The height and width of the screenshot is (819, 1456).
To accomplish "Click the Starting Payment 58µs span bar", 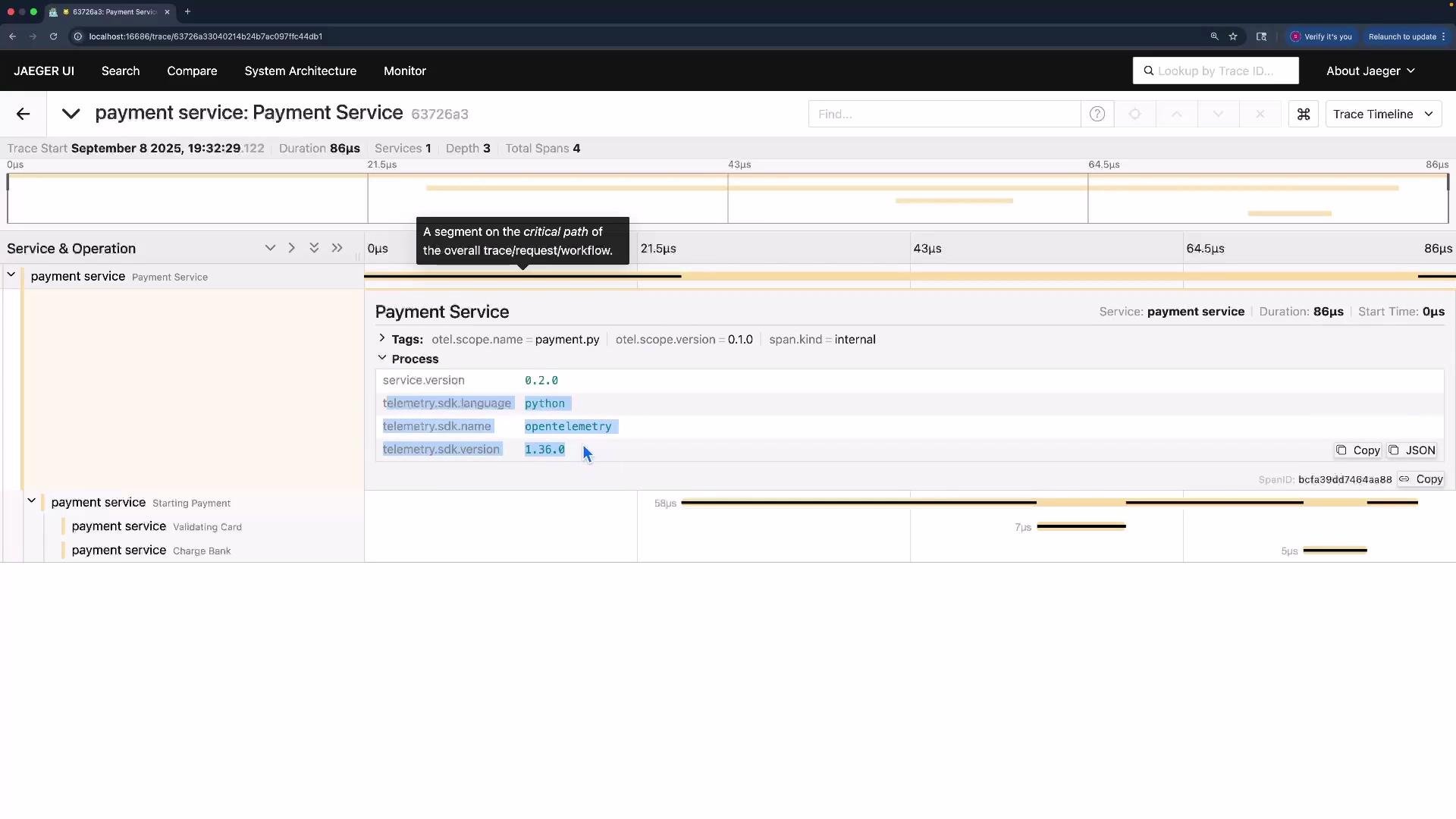I will click(1050, 503).
